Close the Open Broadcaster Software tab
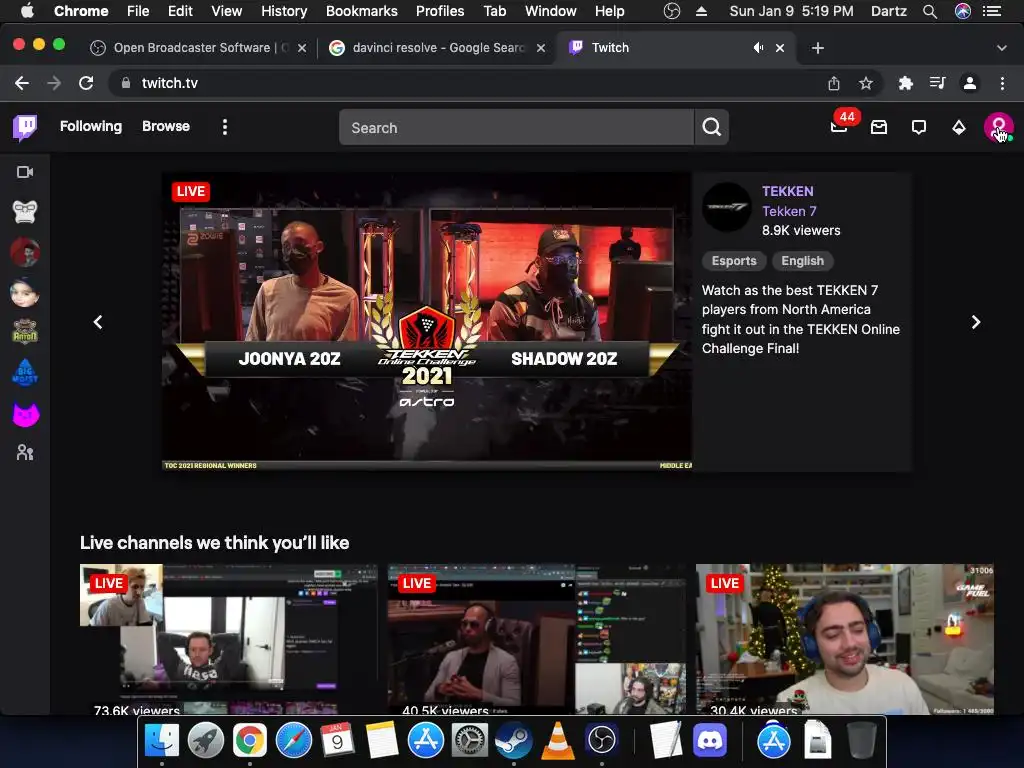1024x768 pixels. [302, 48]
